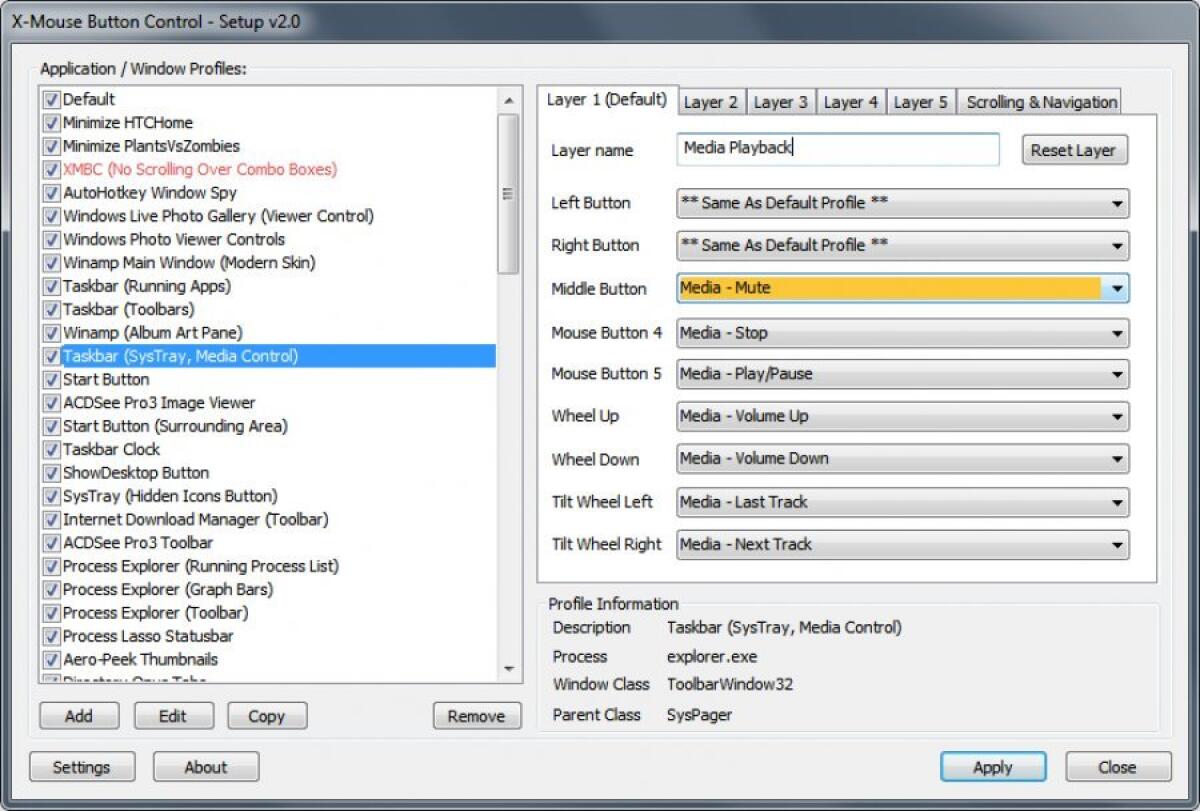Open the Wheel Down action dropdown
The height and width of the screenshot is (811, 1200).
coord(1117,459)
